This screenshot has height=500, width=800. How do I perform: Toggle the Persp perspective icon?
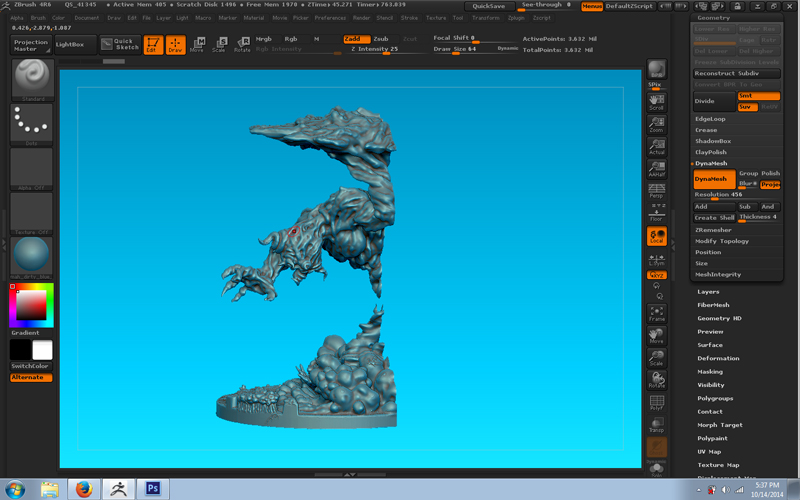coord(657,191)
